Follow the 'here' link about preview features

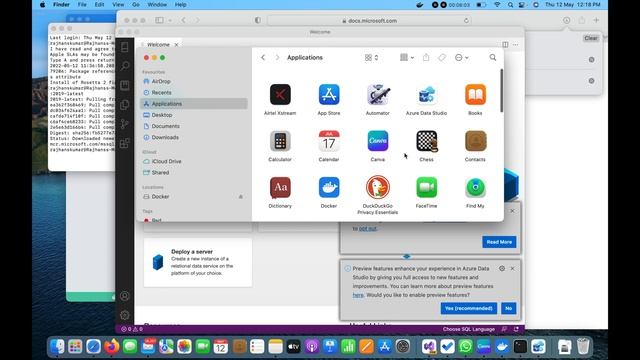(x=358, y=295)
